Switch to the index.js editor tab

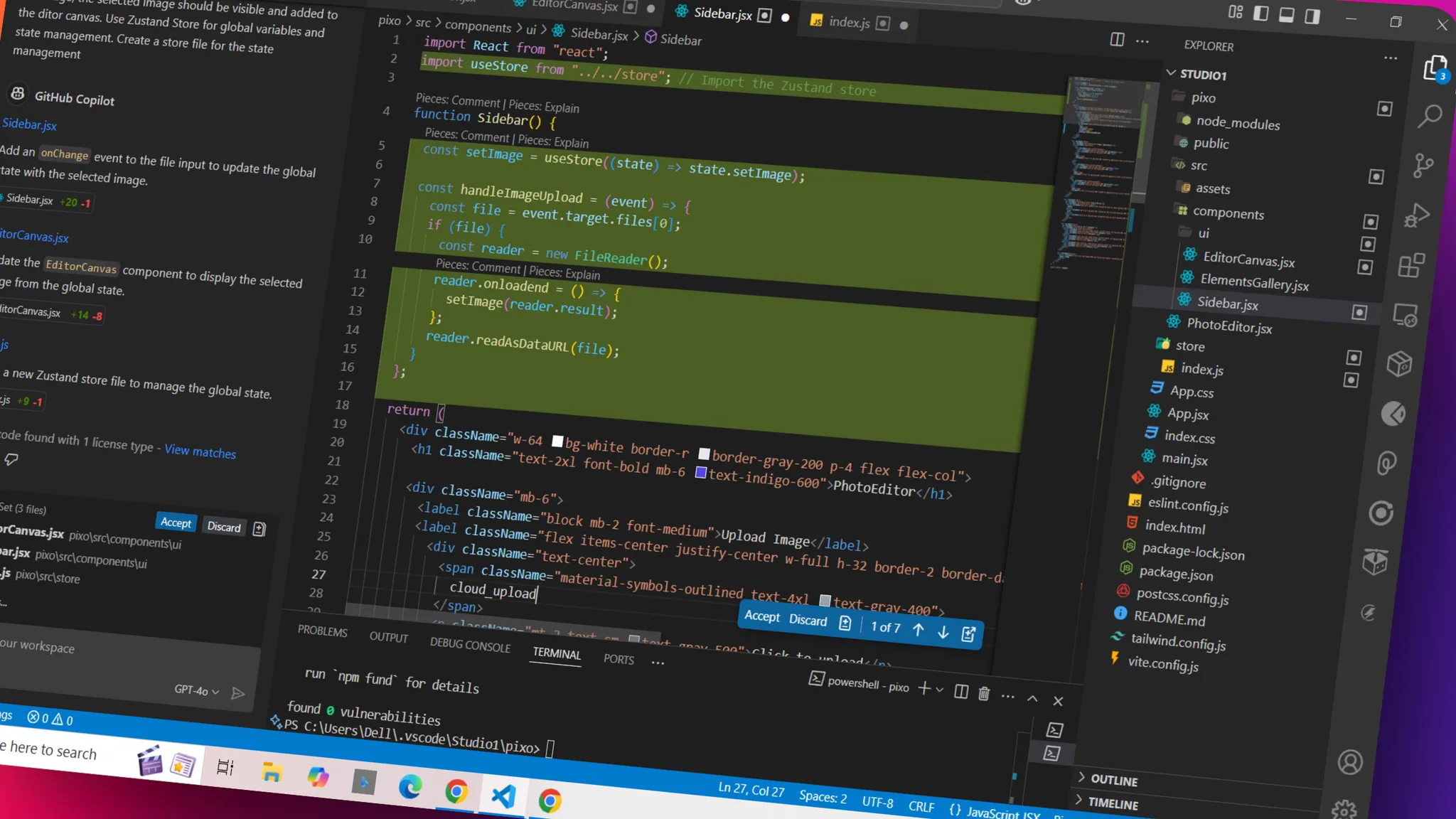pos(849,22)
